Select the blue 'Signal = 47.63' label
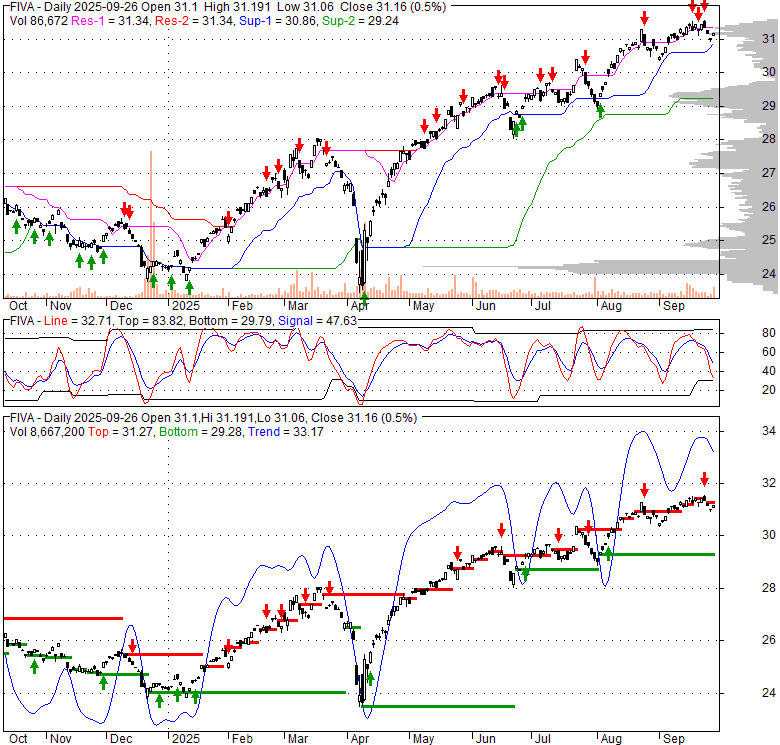This screenshot has height=745, width=780. [x=317, y=321]
